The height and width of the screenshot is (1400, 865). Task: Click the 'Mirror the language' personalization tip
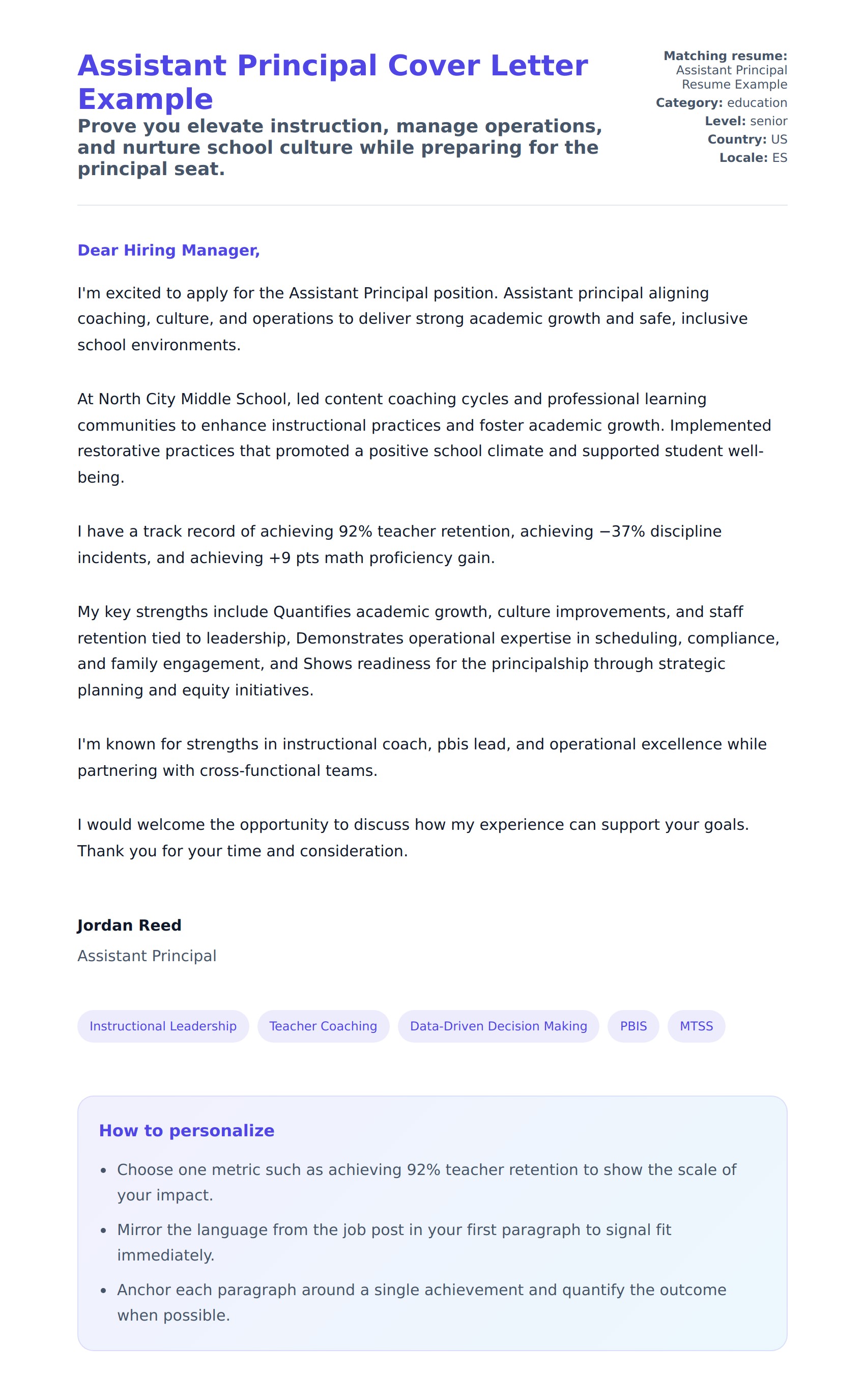coord(394,1242)
